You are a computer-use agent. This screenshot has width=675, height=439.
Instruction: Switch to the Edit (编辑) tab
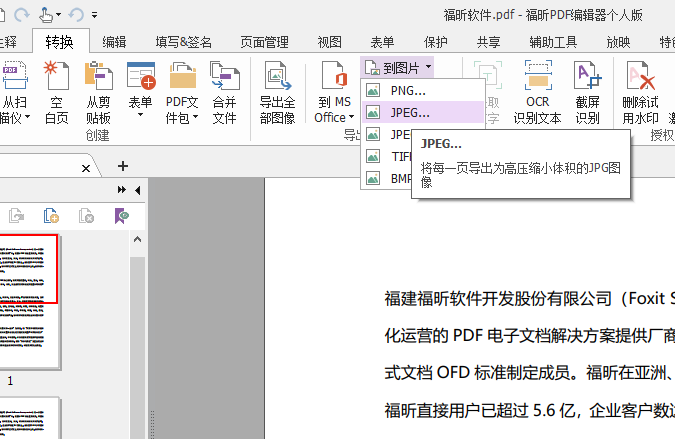point(114,42)
